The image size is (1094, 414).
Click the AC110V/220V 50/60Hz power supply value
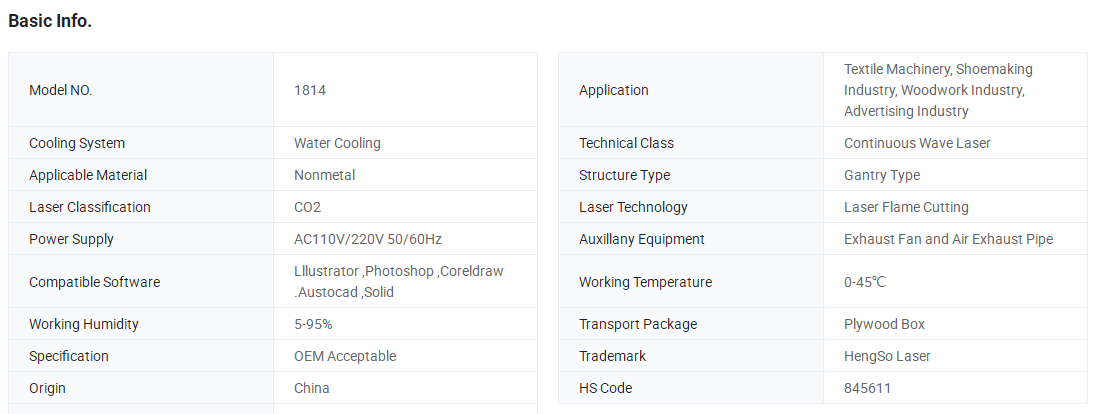pyautogui.click(x=368, y=239)
